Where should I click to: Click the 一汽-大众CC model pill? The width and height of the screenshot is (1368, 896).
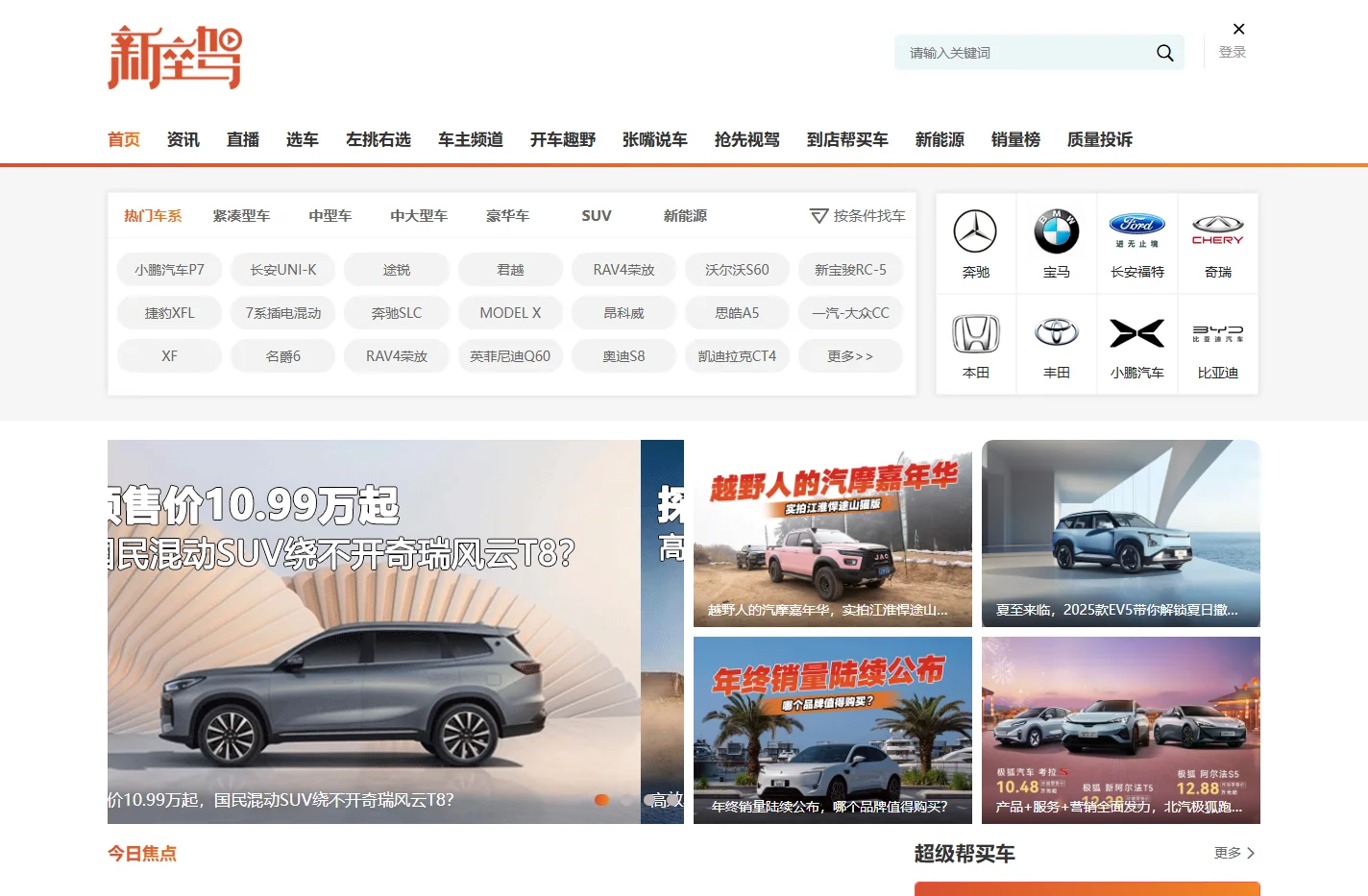[850, 313]
